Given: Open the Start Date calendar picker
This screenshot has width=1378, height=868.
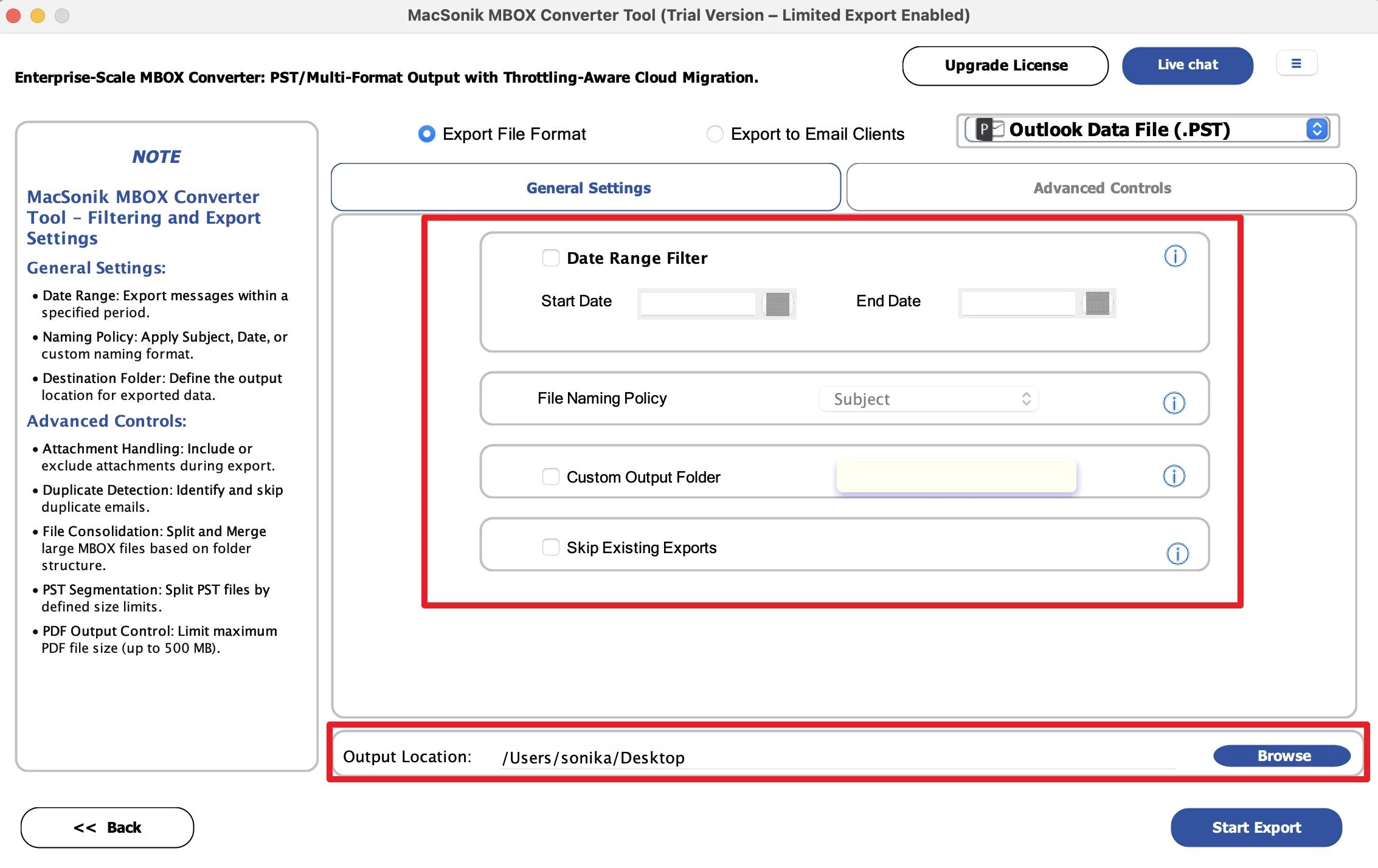Looking at the screenshot, I should pyautogui.click(x=777, y=303).
